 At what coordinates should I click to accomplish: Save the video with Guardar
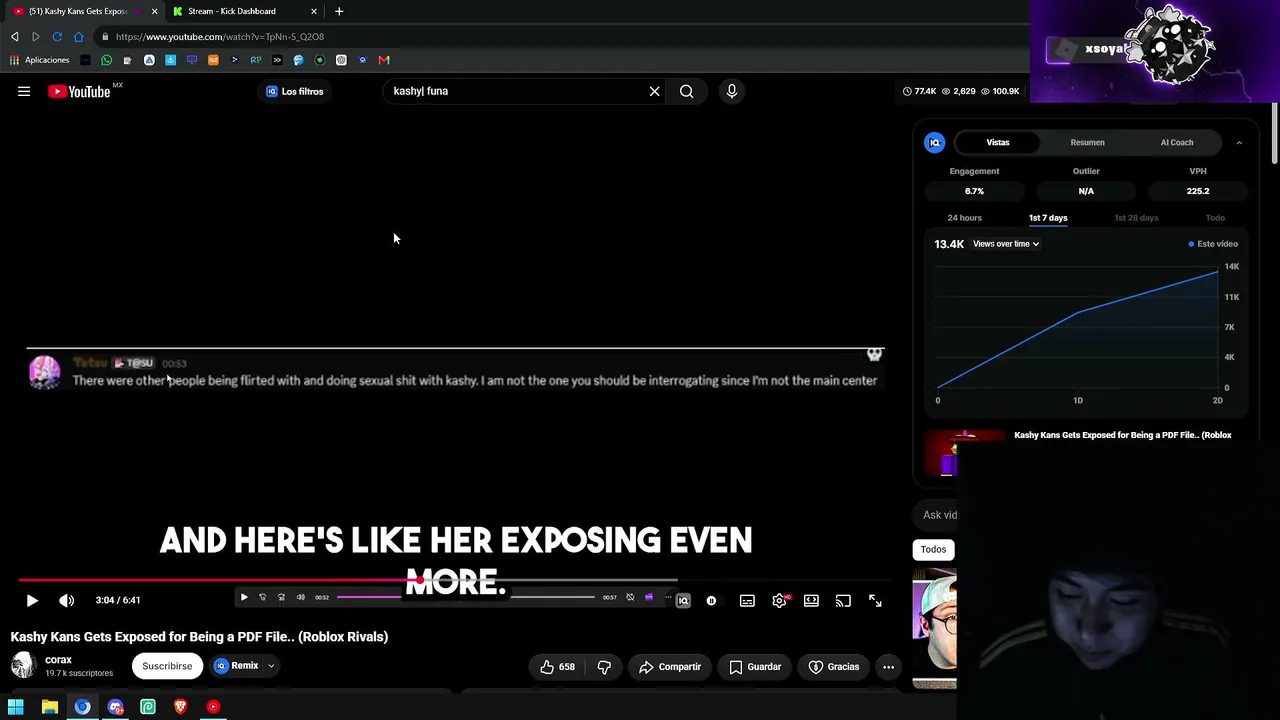pos(755,667)
